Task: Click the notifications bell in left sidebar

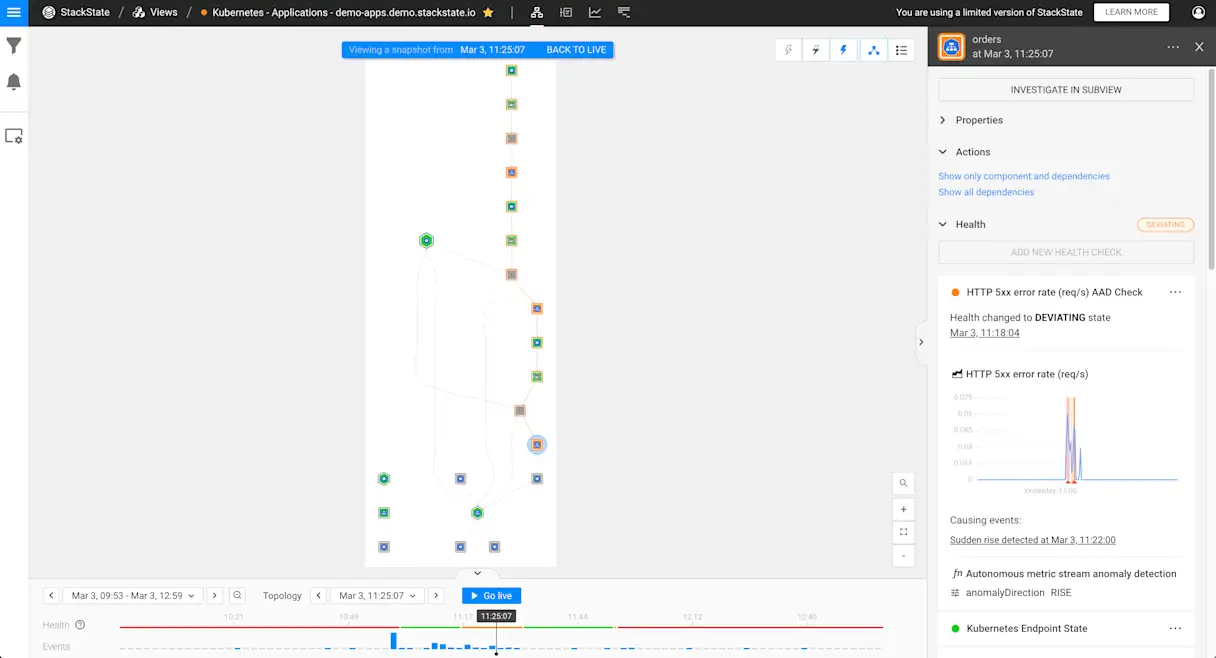Action: tap(13, 81)
